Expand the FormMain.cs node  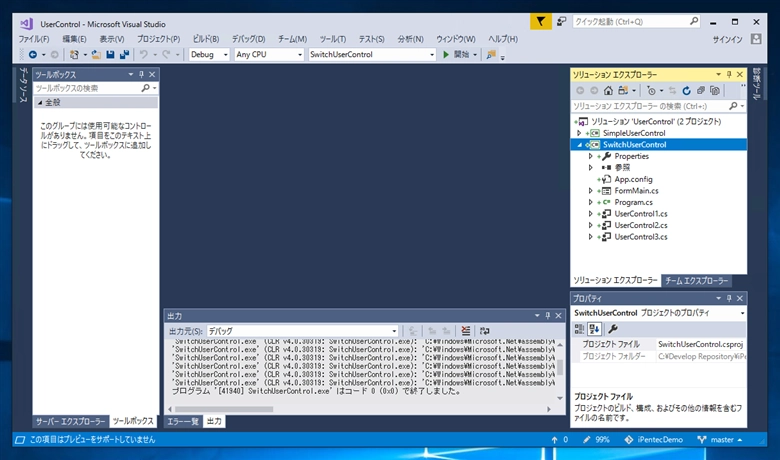(x=590, y=191)
